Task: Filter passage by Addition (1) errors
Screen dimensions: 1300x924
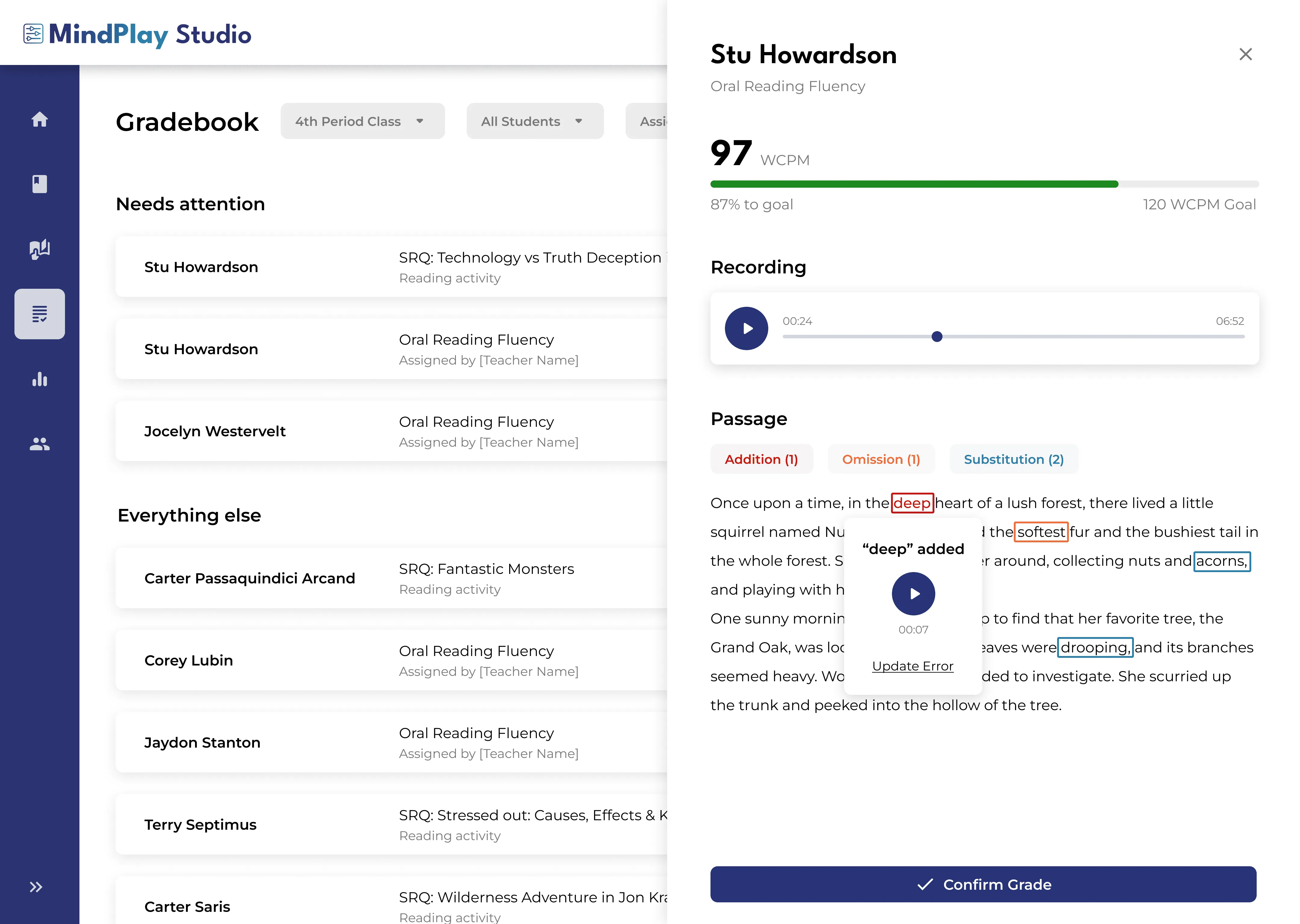Action: 761,459
